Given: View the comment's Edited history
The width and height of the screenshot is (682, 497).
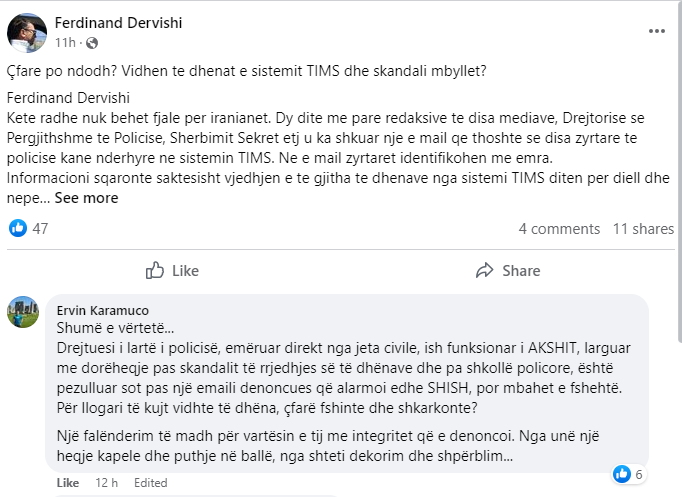Looking at the screenshot, I should pyautogui.click(x=150, y=483).
